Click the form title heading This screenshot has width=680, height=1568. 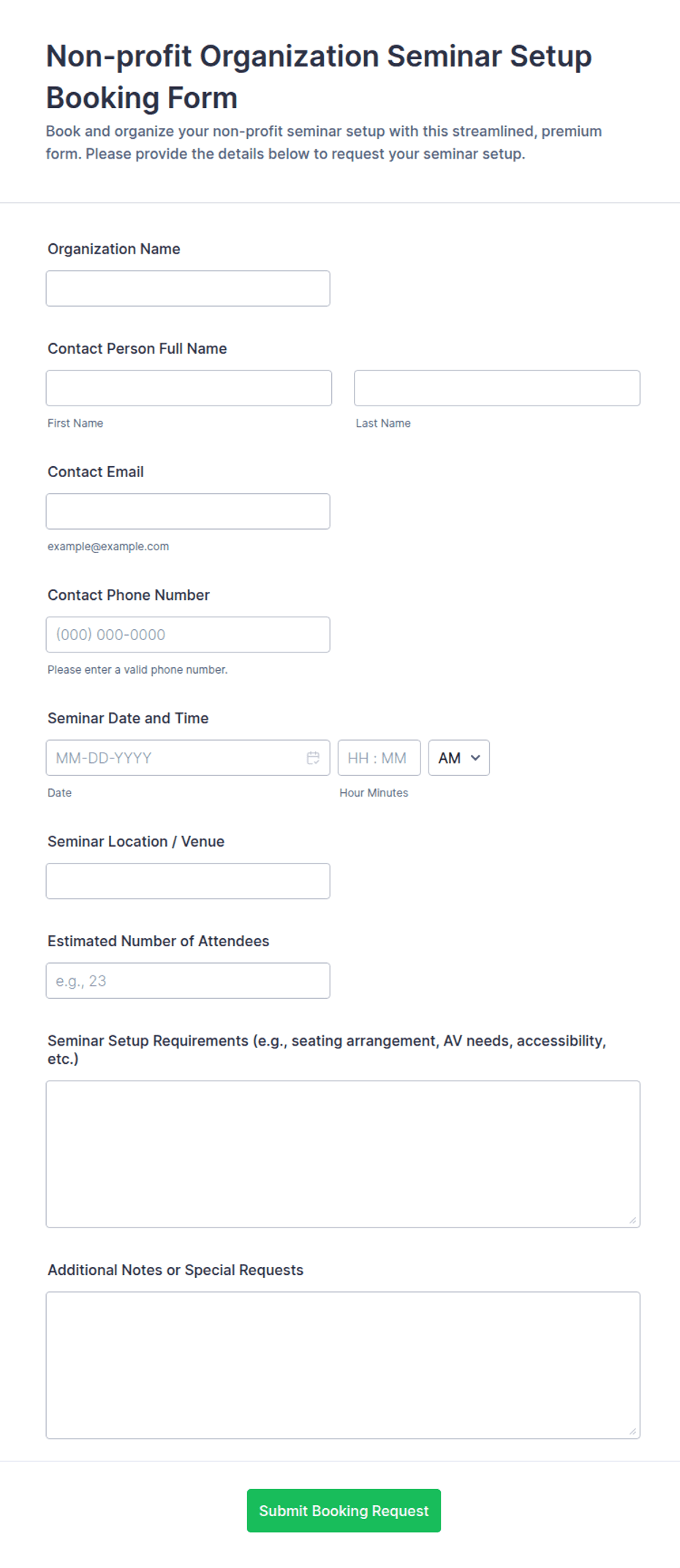(319, 77)
